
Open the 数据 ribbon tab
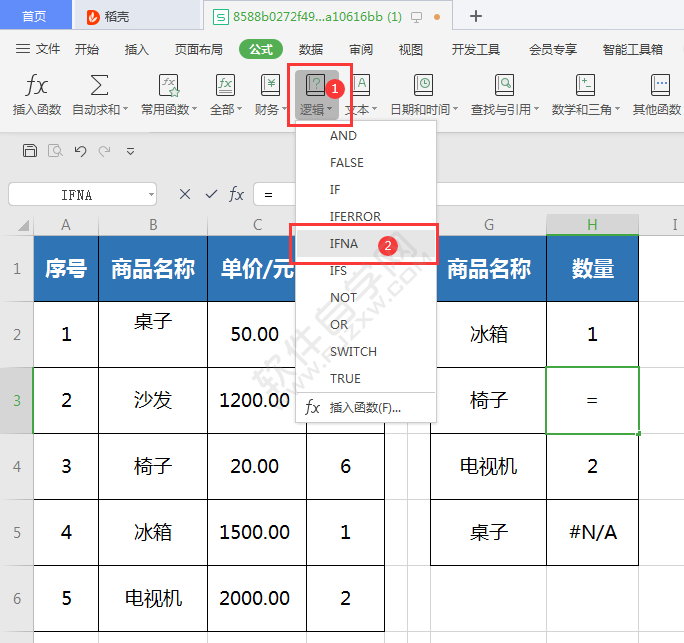311,49
